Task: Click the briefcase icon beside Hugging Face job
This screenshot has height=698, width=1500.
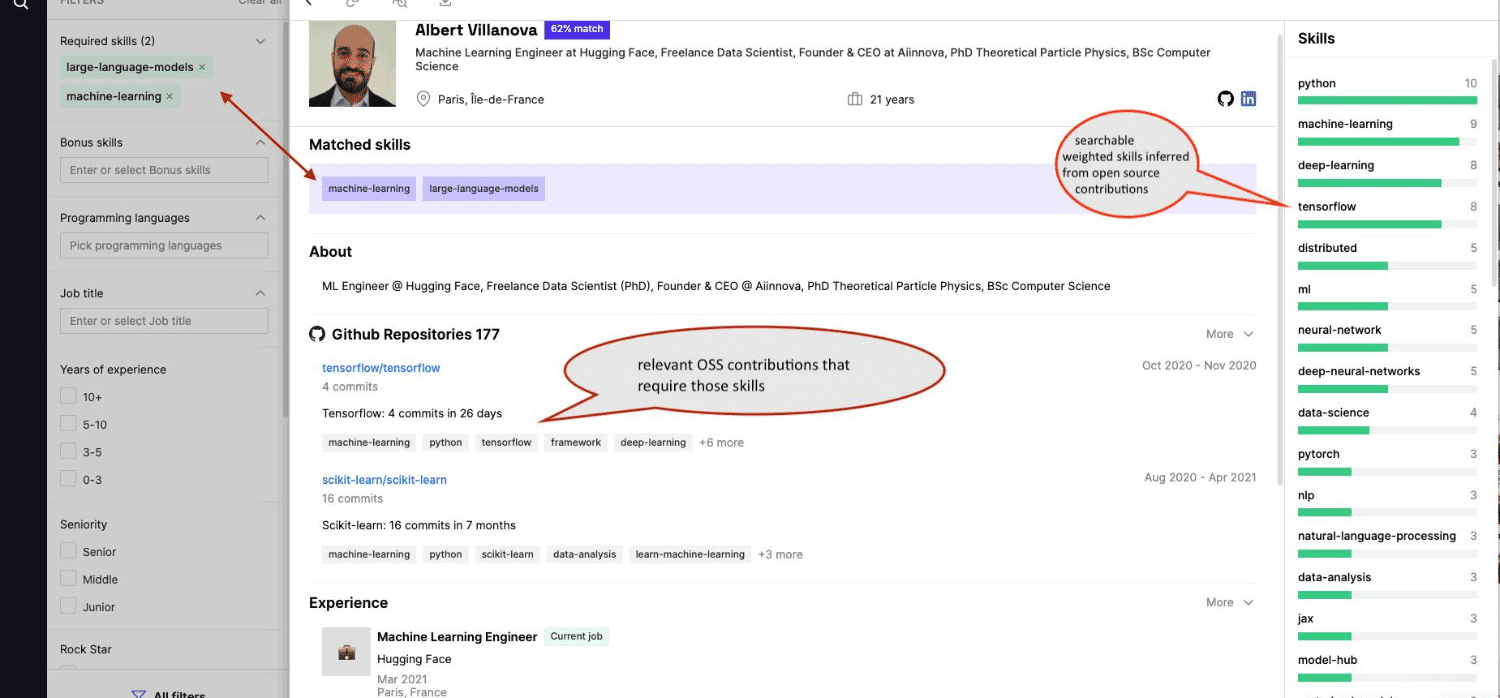Action: coord(346,652)
